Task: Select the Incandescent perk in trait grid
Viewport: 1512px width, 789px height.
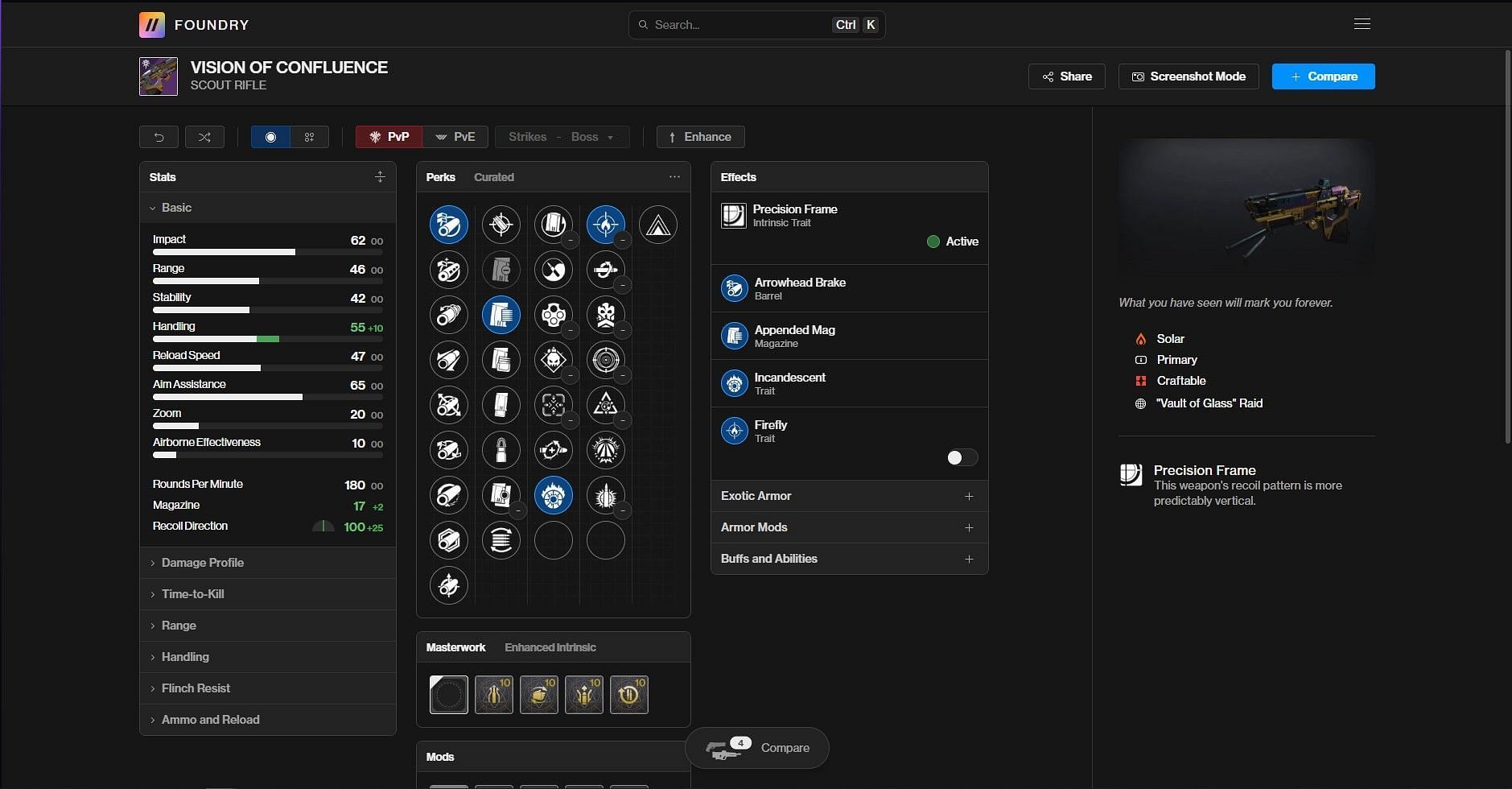Action: tap(554, 495)
